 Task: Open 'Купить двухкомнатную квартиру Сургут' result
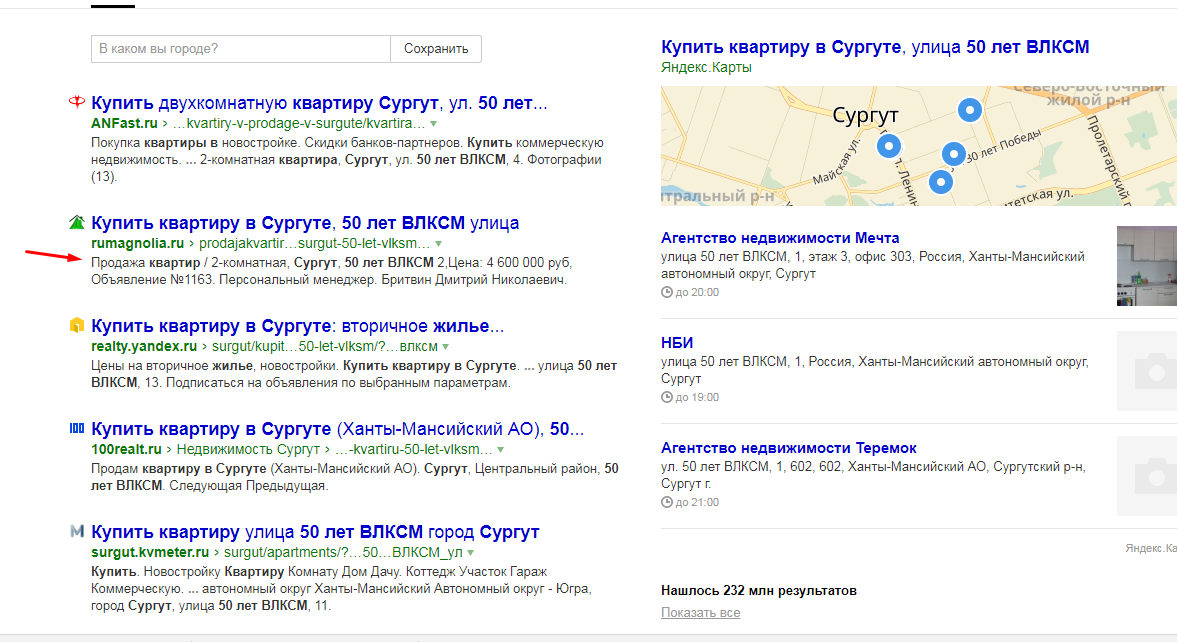319,103
